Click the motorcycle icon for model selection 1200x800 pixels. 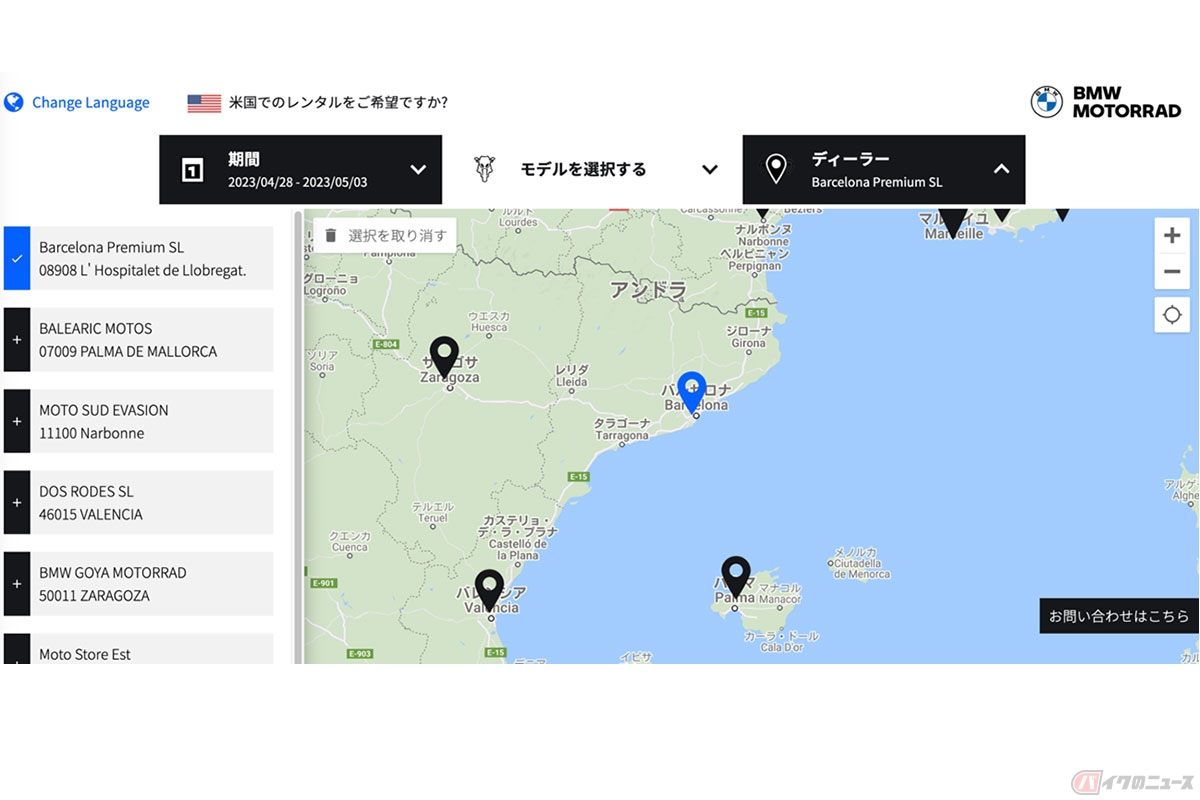[x=485, y=169]
